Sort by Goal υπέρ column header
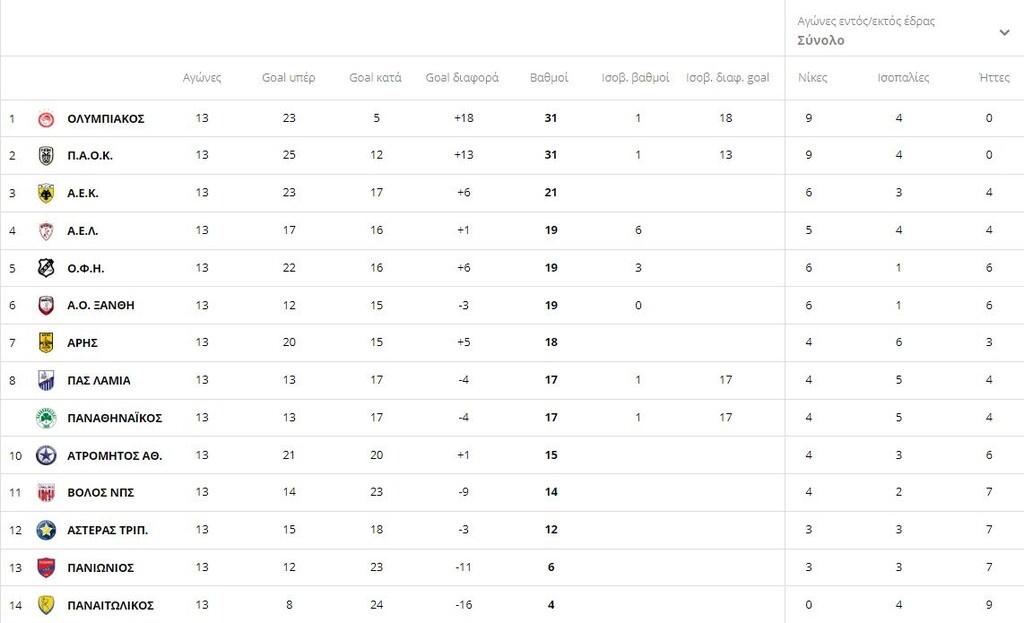This screenshot has height=623, width=1024. [x=288, y=78]
